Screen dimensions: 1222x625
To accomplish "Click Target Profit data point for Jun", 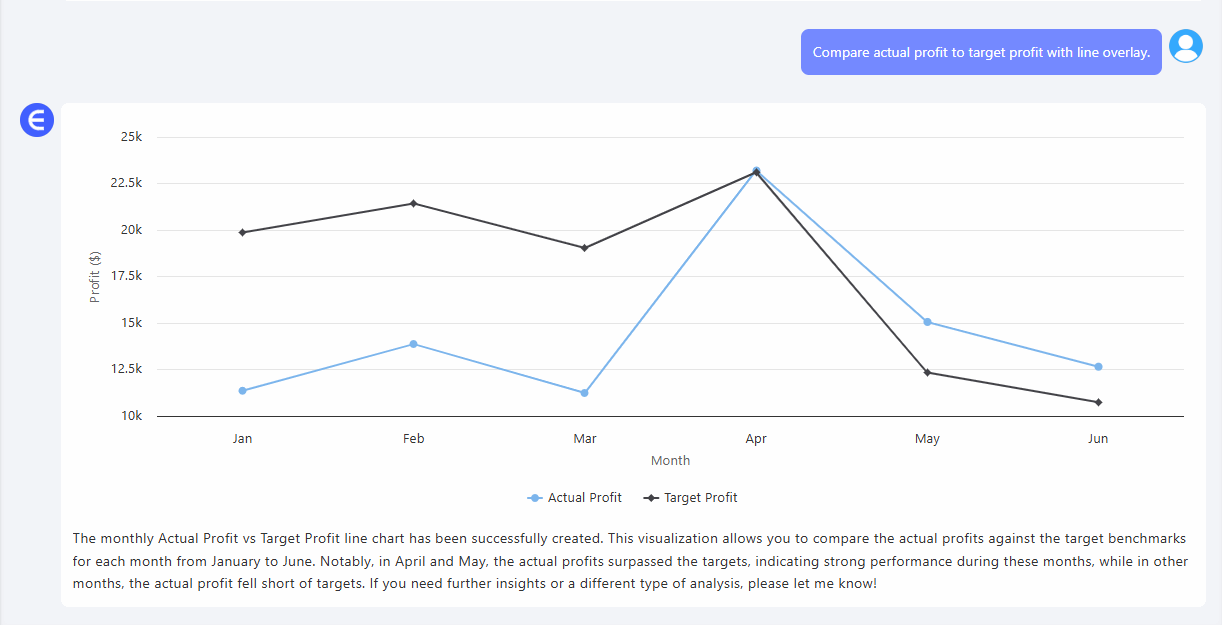I will tap(1098, 402).
